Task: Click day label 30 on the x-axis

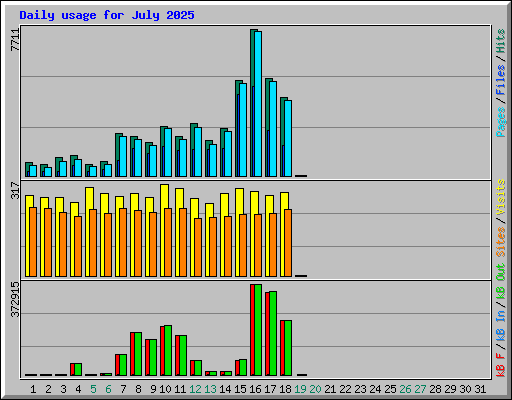Action: 465,389
